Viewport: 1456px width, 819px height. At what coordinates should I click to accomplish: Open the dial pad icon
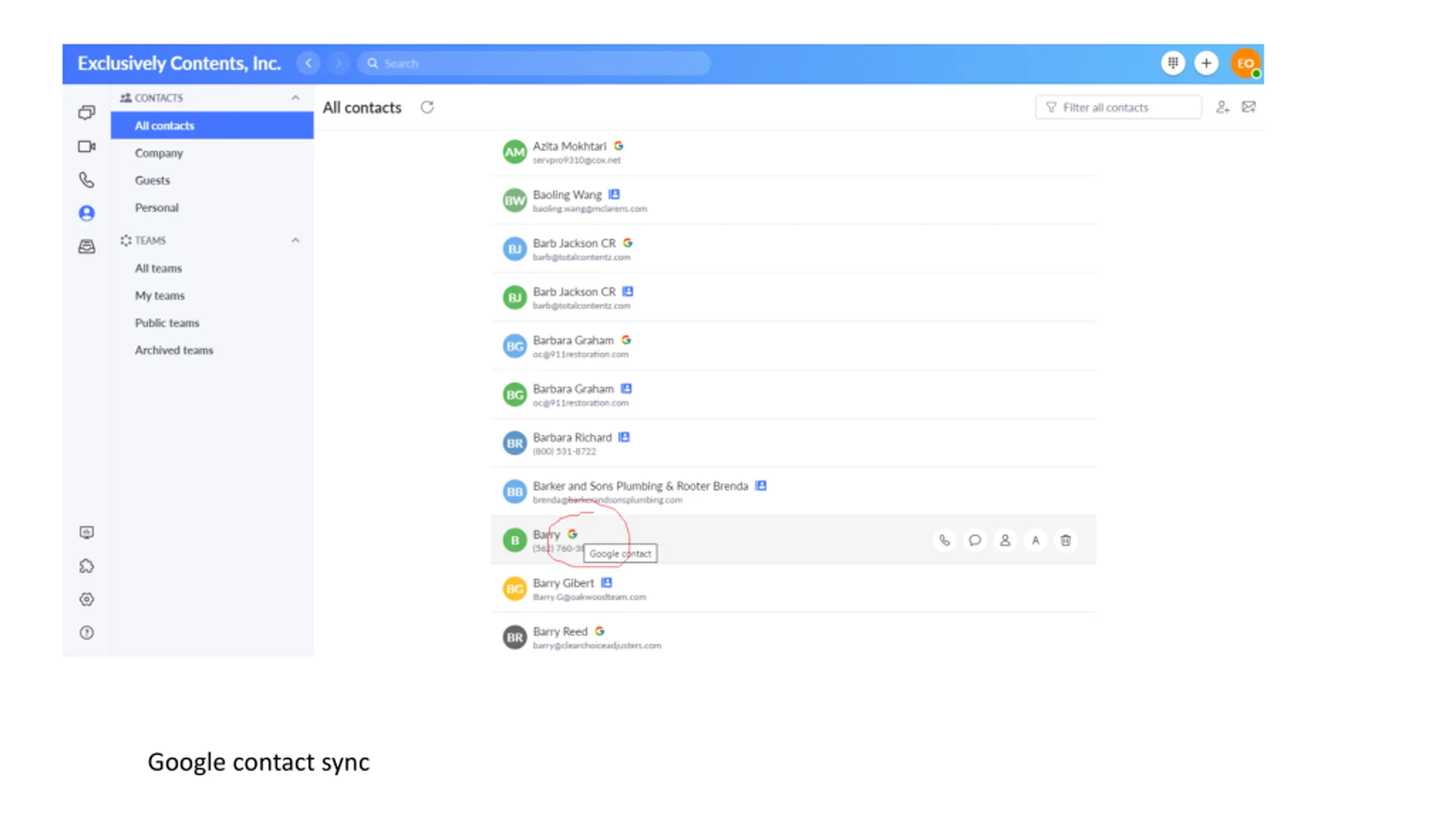click(1172, 63)
